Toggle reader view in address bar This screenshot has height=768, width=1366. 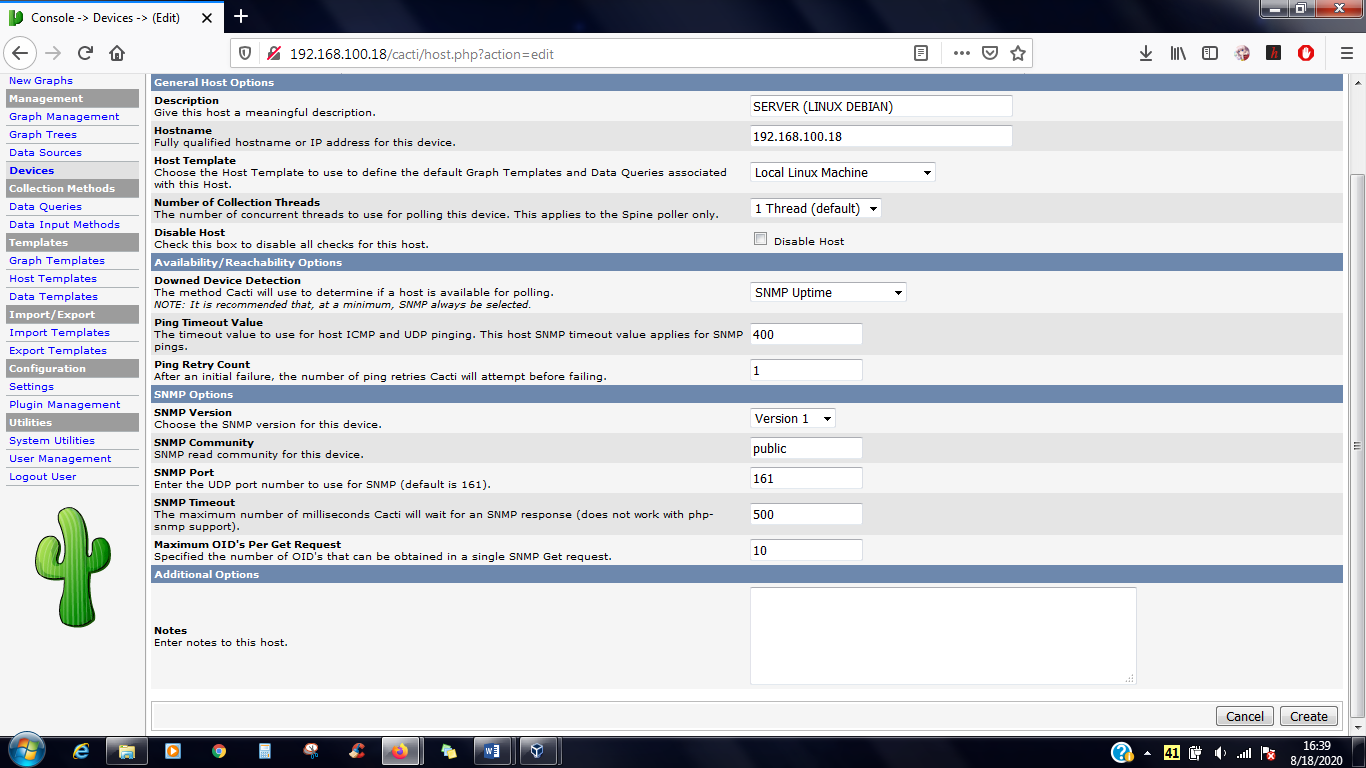point(921,54)
